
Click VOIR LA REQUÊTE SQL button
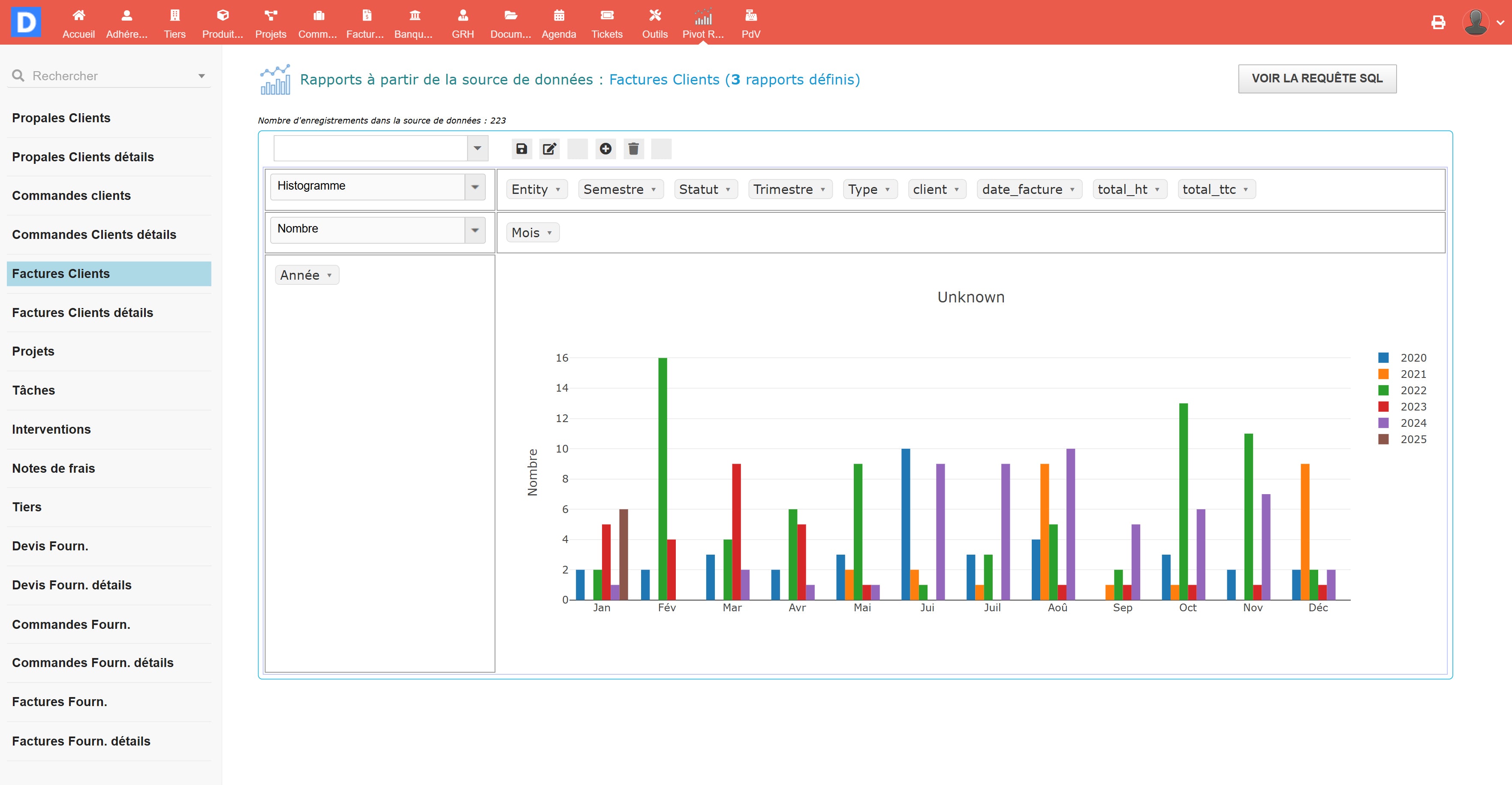click(1316, 78)
